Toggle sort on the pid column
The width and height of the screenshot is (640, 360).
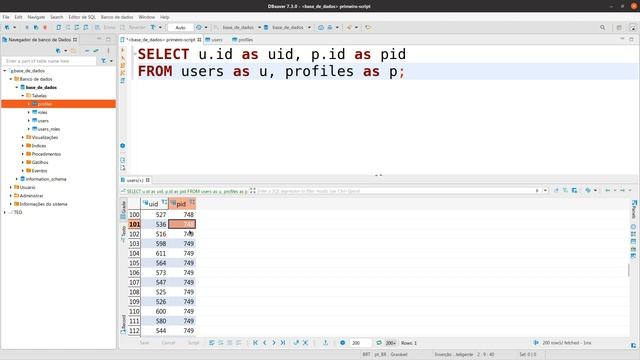point(192,202)
